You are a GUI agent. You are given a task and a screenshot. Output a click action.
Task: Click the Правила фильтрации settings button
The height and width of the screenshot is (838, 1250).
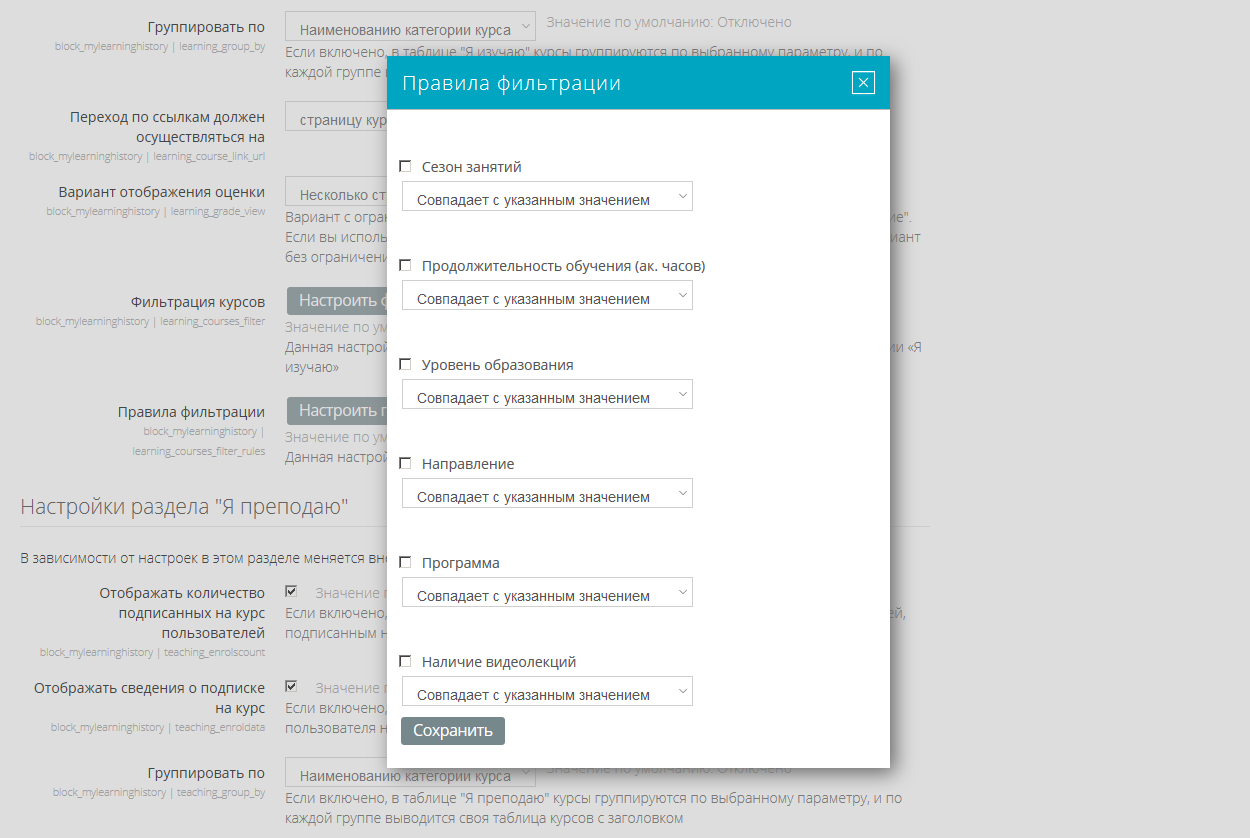[337, 411]
